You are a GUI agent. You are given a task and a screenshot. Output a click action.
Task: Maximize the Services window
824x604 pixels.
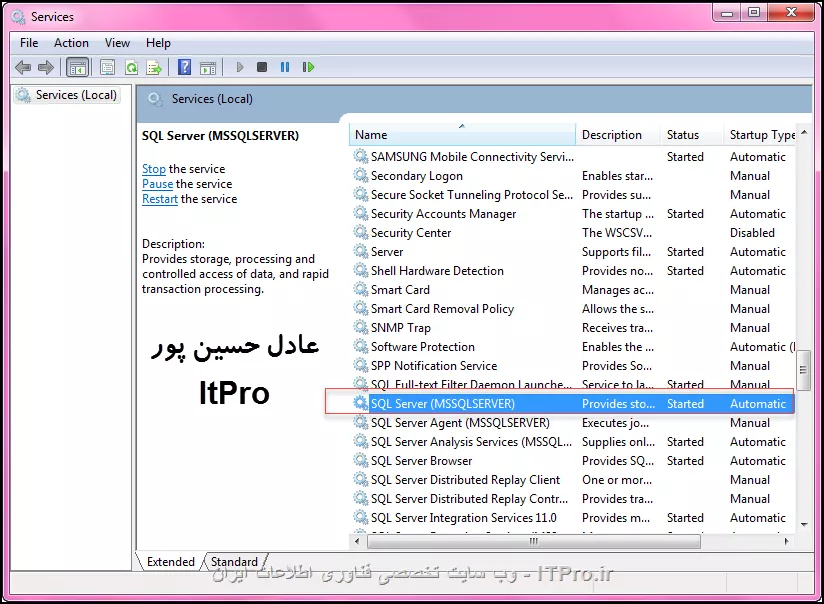[754, 13]
